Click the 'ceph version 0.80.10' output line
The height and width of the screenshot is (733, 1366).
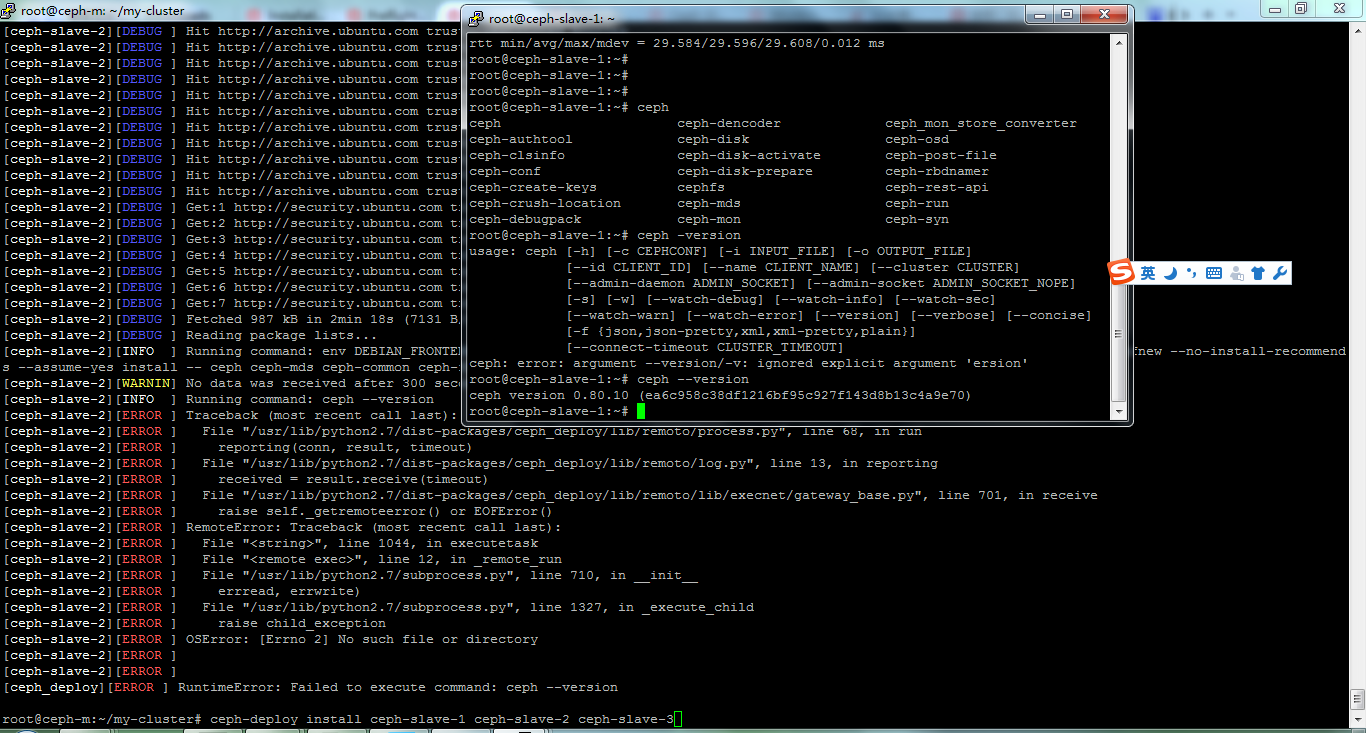(x=721, y=395)
